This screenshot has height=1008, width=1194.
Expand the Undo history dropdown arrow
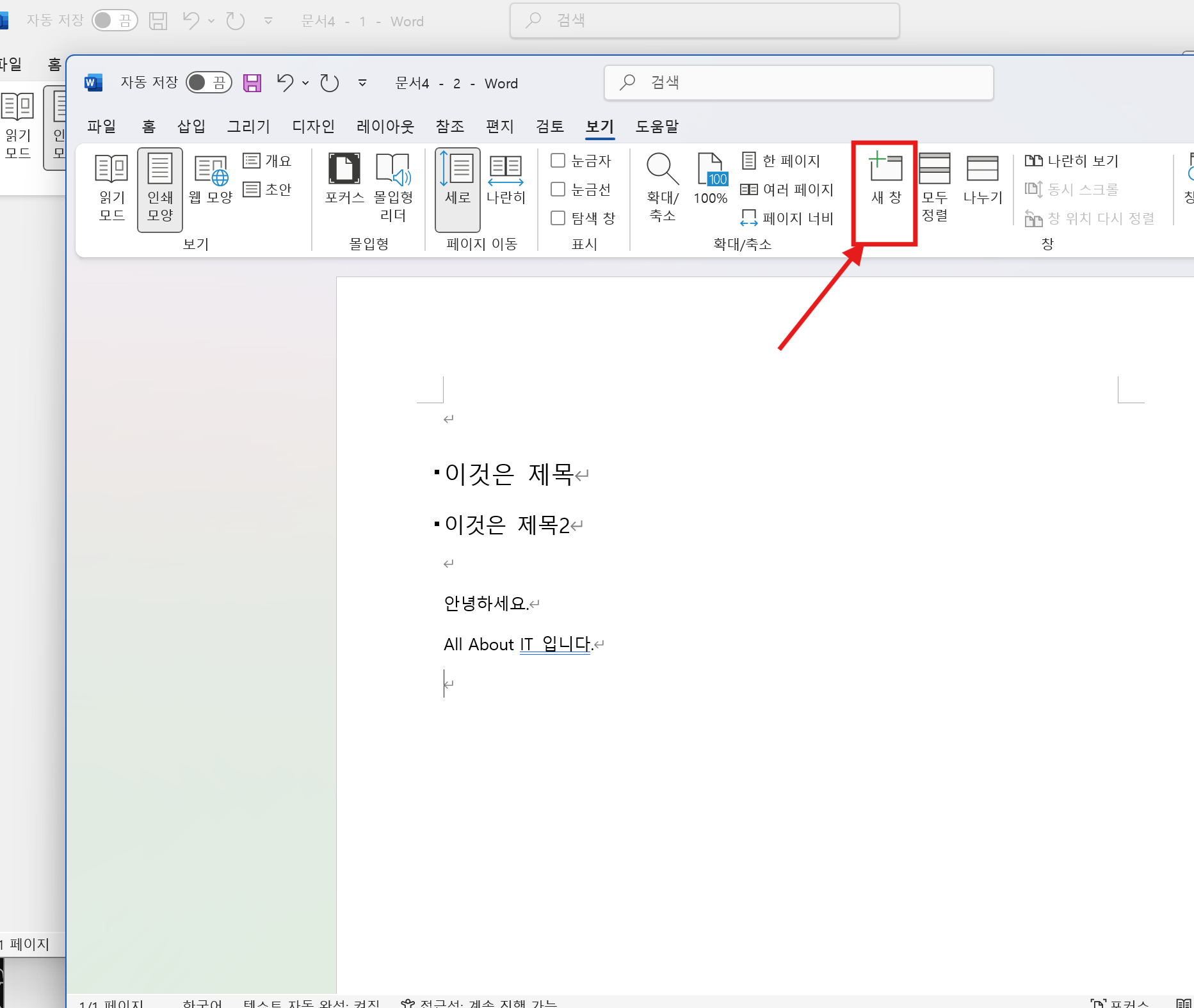305,83
